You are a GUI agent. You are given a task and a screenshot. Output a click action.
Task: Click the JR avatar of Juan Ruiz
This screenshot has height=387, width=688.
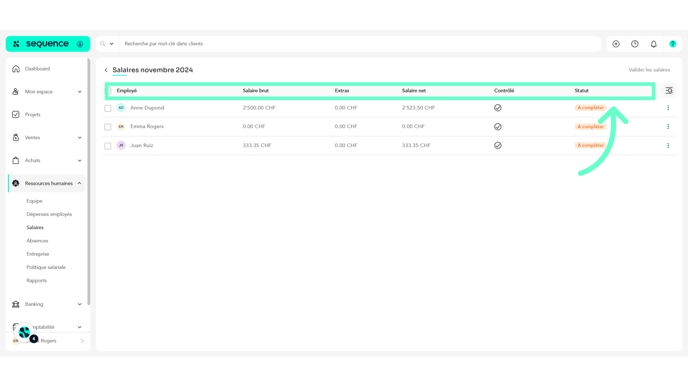coord(121,145)
